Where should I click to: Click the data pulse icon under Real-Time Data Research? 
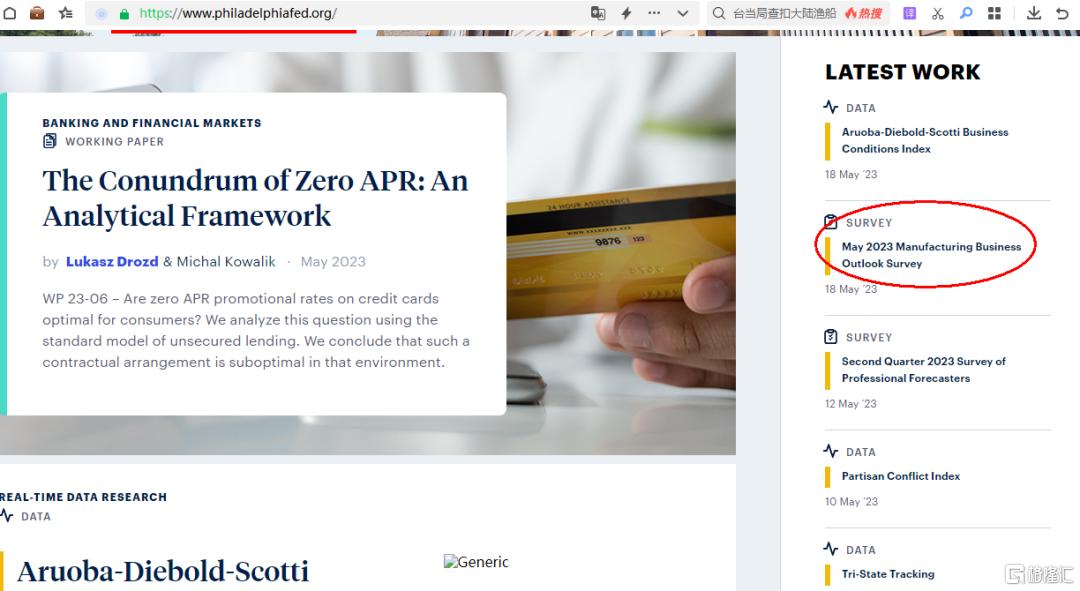click(7, 516)
